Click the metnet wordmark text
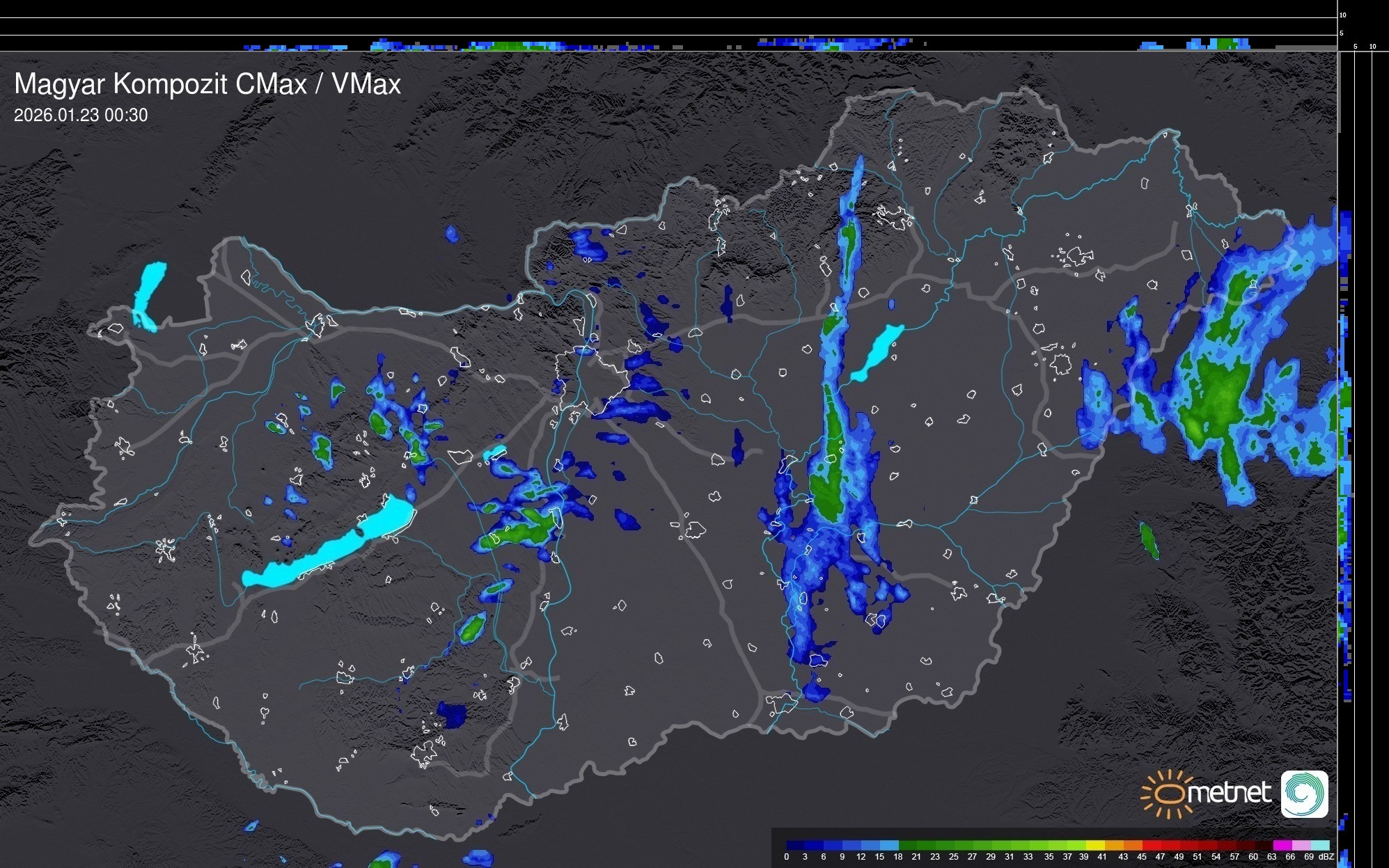The image size is (1389, 868). (1229, 794)
